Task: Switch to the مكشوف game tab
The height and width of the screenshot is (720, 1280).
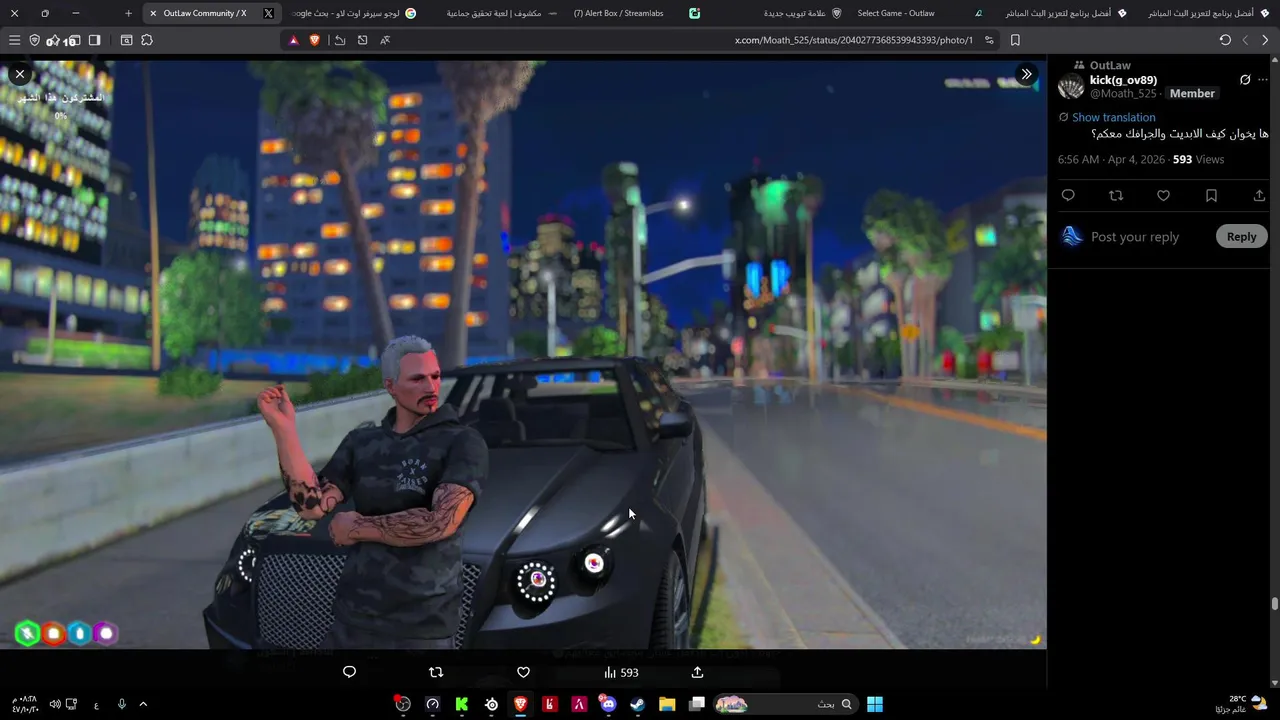Action: [494, 13]
